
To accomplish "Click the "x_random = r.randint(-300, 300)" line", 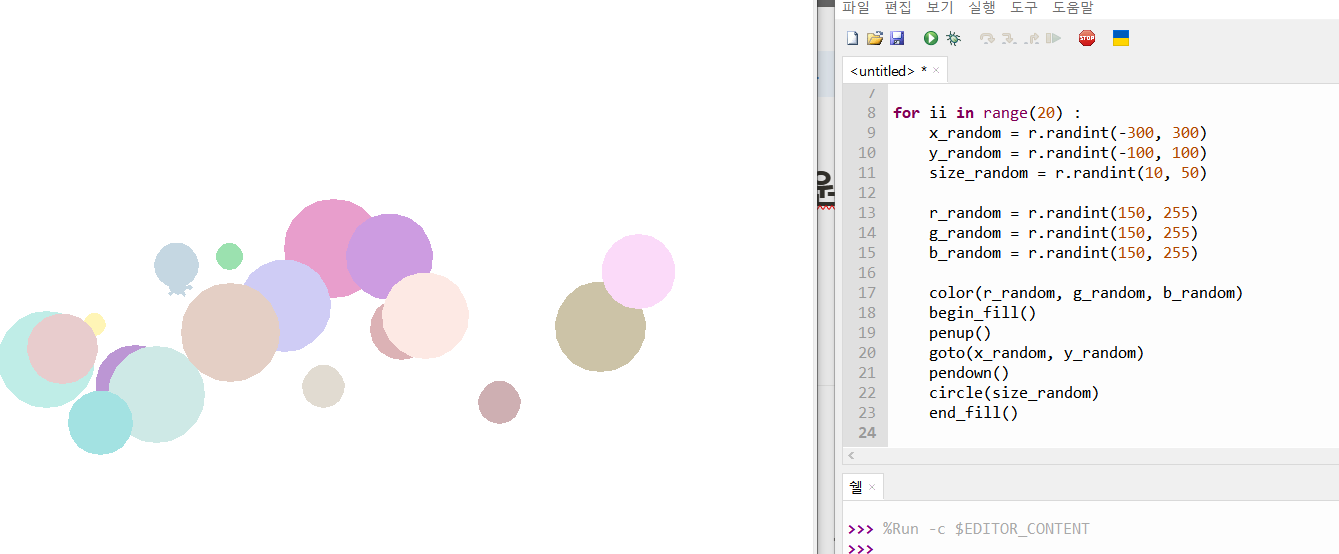I will point(1068,133).
